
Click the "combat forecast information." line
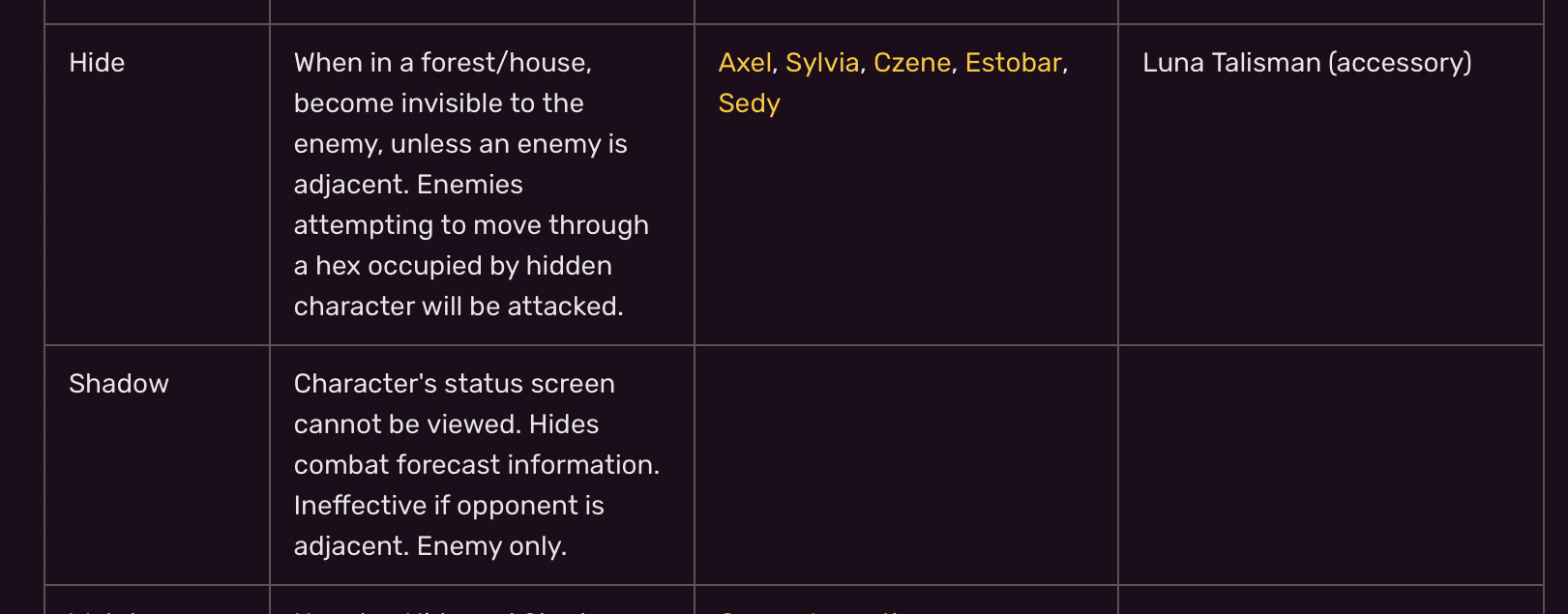[477, 465]
